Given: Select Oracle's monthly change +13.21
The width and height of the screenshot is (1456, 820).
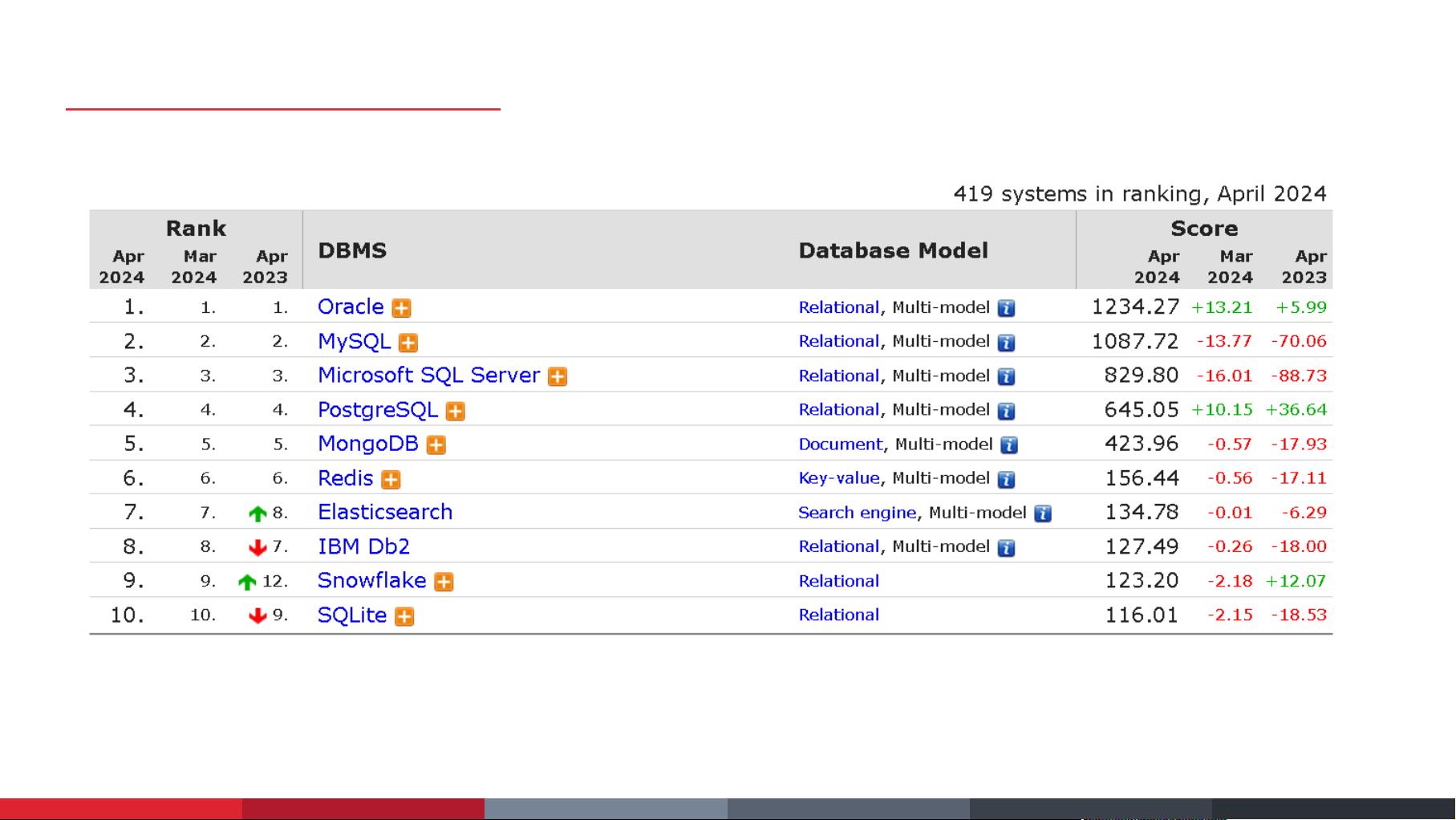Looking at the screenshot, I should (x=1222, y=307).
